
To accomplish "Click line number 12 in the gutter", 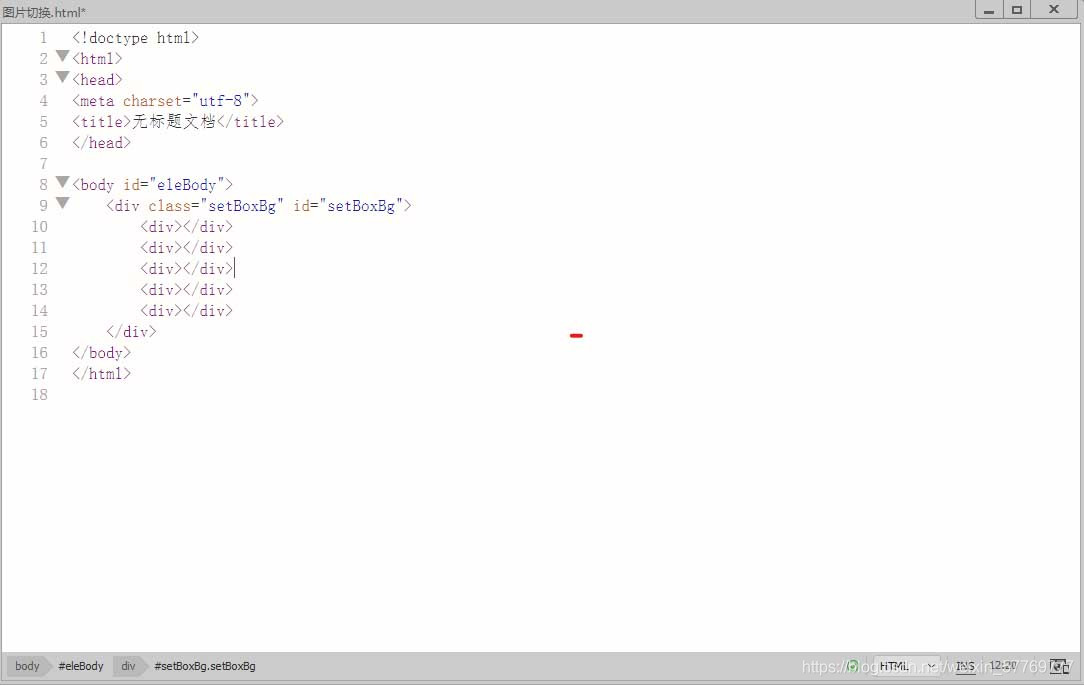I will (x=39, y=268).
